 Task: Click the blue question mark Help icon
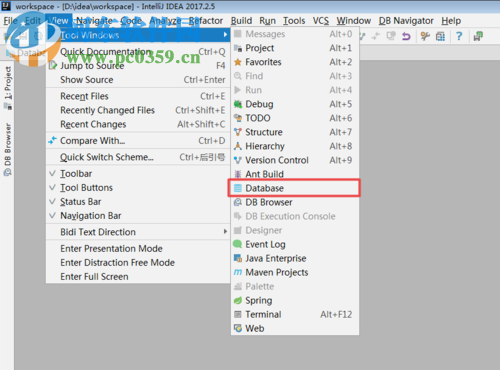[459, 36]
